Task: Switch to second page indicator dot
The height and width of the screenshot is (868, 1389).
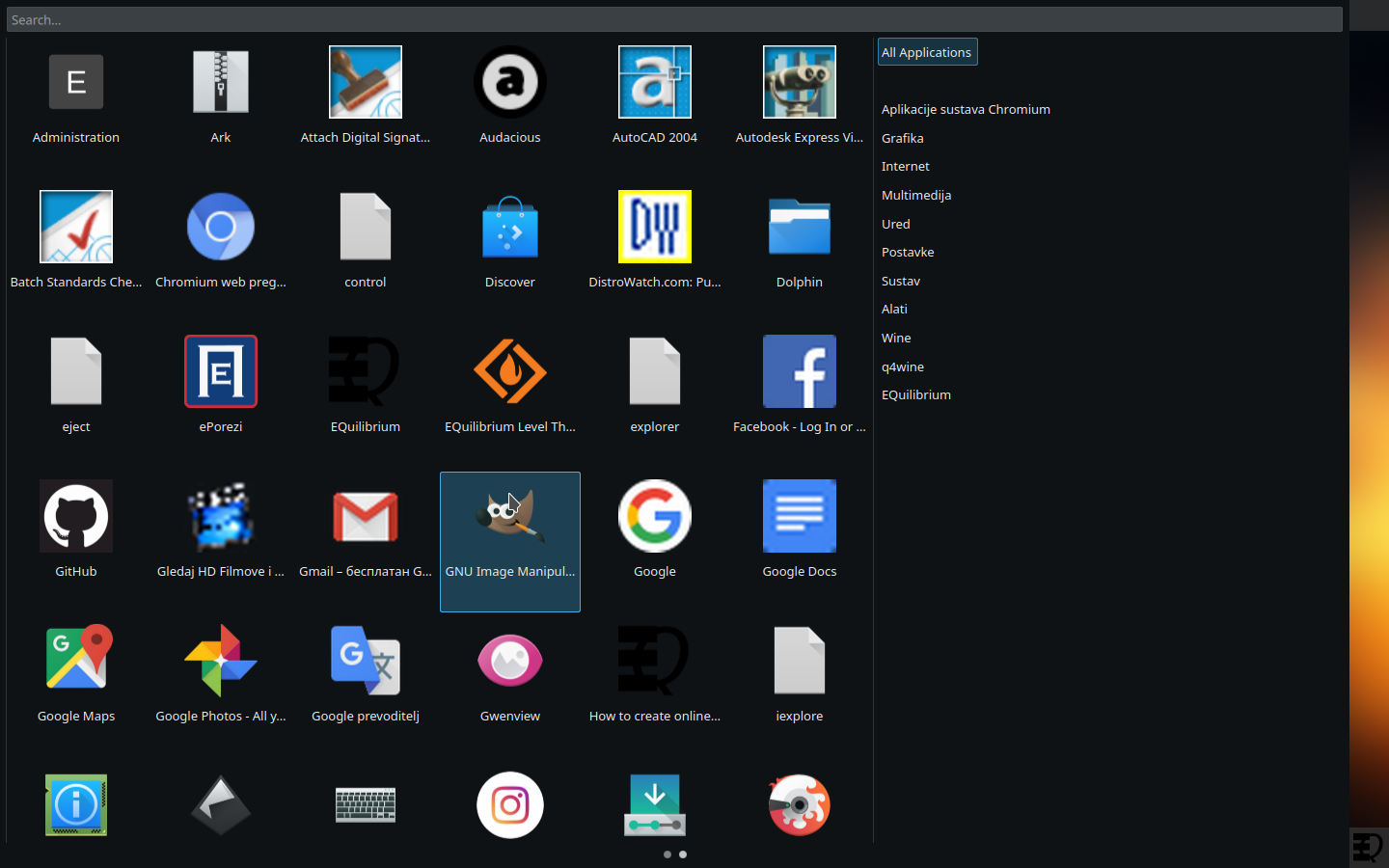Action: (x=683, y=854)
